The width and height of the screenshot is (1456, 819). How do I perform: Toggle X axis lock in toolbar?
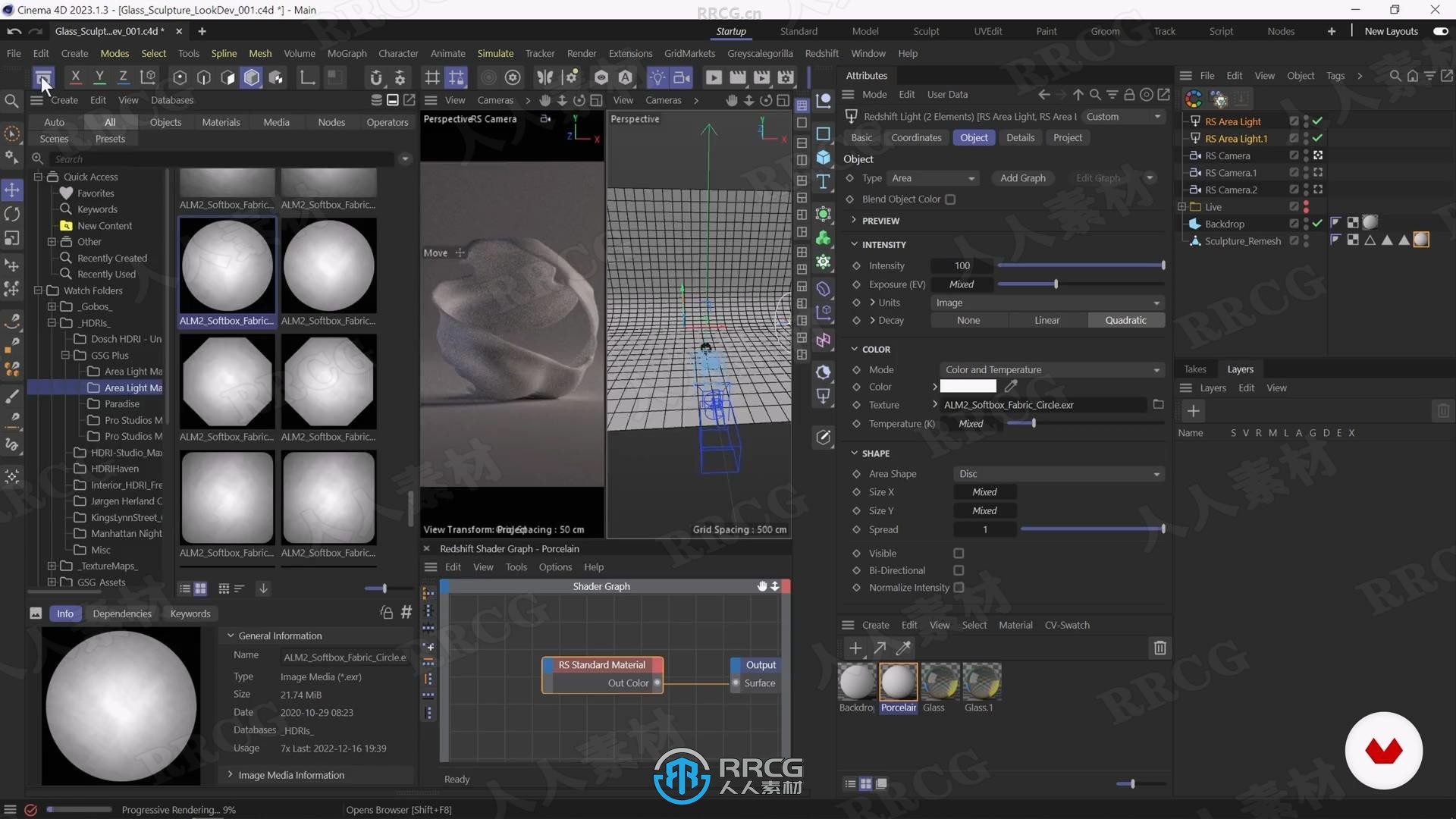click(75, 77)
